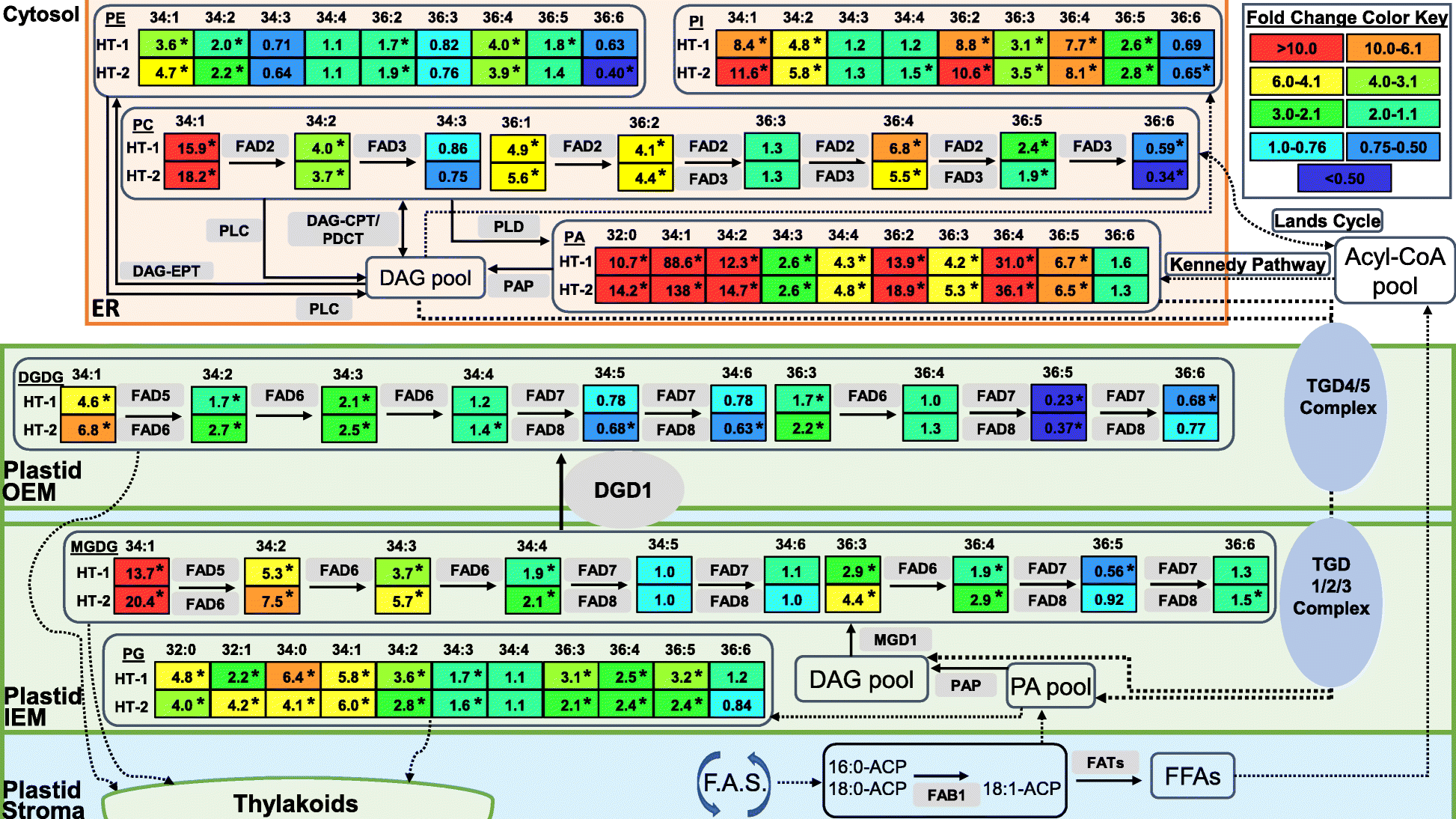The image size is (1456, 819).
Task: Select the PI lipid class heading
Action: [x=696, y=22]
